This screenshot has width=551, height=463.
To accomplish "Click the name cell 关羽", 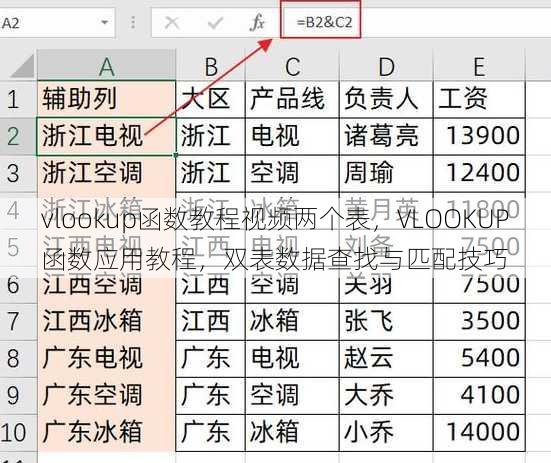I will coord(386,285).
